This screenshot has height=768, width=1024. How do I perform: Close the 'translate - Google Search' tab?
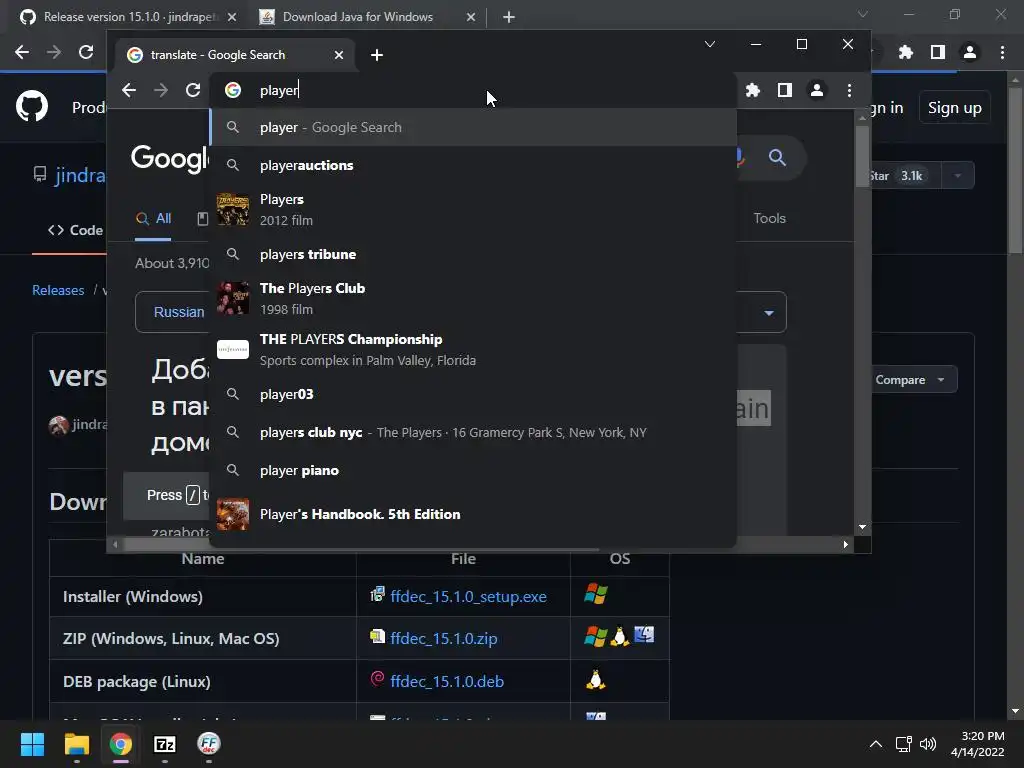pos(339,55)
